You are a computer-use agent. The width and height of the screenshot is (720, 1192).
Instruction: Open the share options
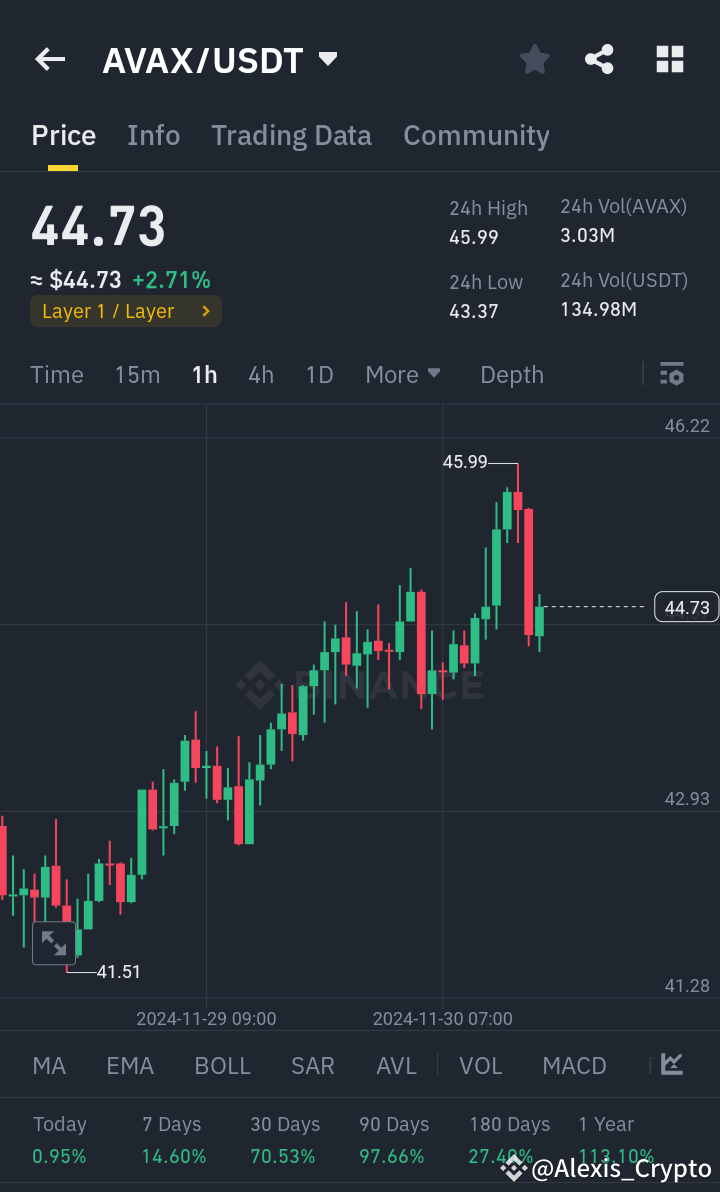coord(599,59)
